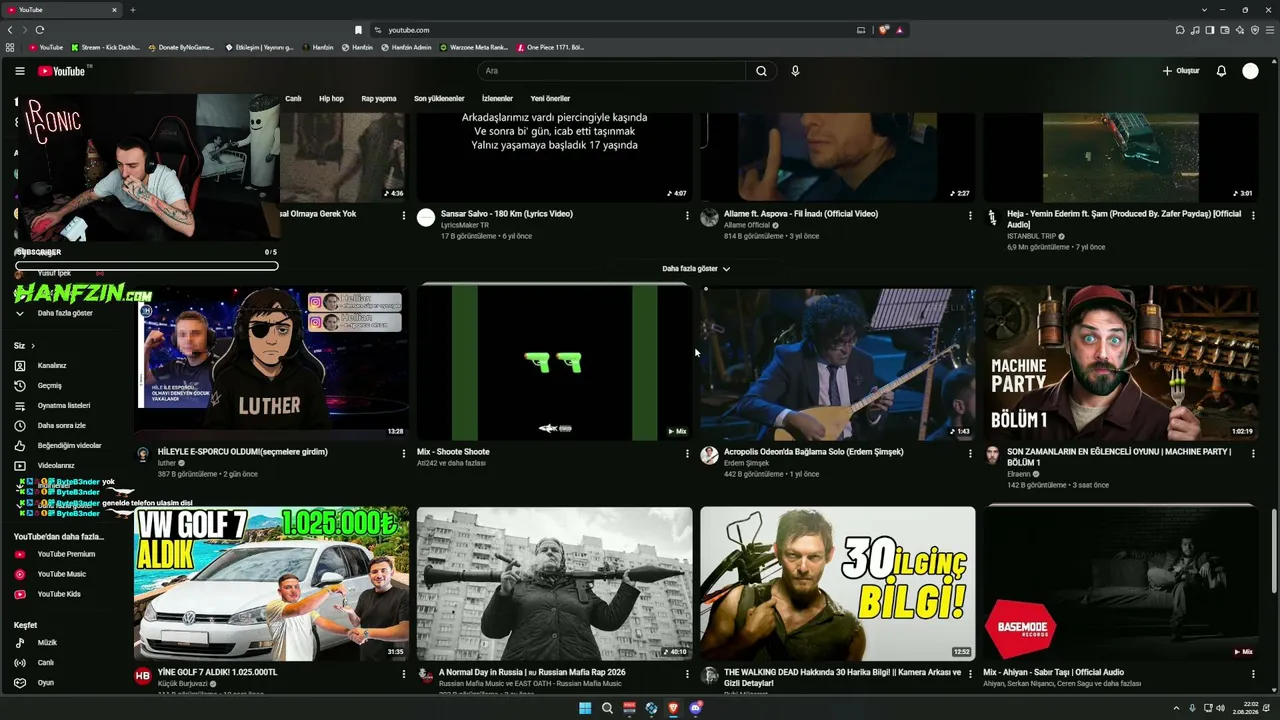This screenshot has height=720, width=1280.
Task: Select the İzlenenler filter chip
Action: tap(497, 99)
